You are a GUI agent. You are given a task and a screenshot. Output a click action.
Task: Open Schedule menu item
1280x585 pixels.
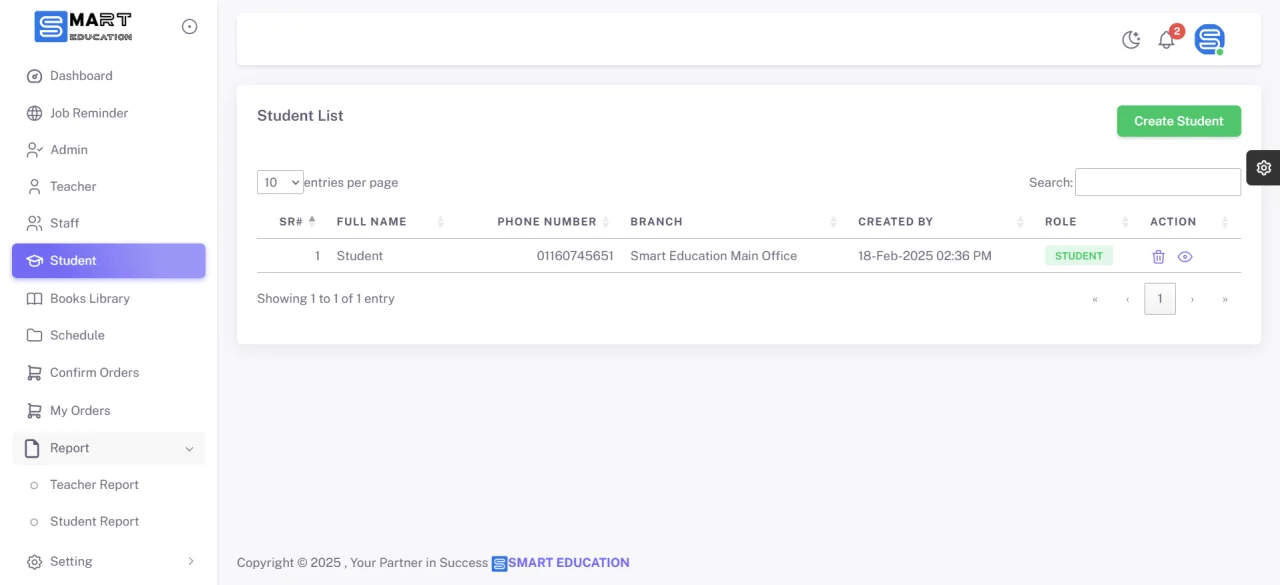pos(108,336)
